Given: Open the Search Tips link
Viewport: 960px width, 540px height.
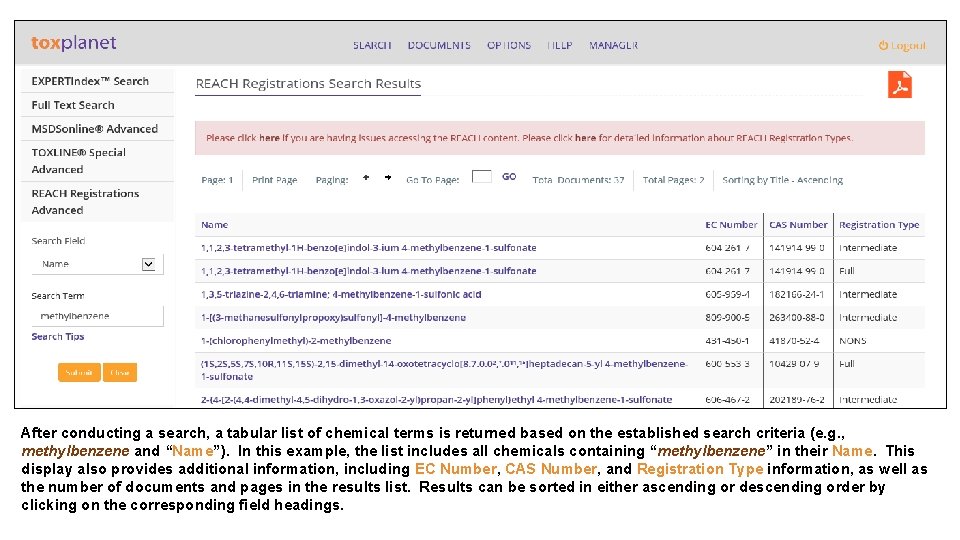Looking at the screenshot, I should point(58,337).
